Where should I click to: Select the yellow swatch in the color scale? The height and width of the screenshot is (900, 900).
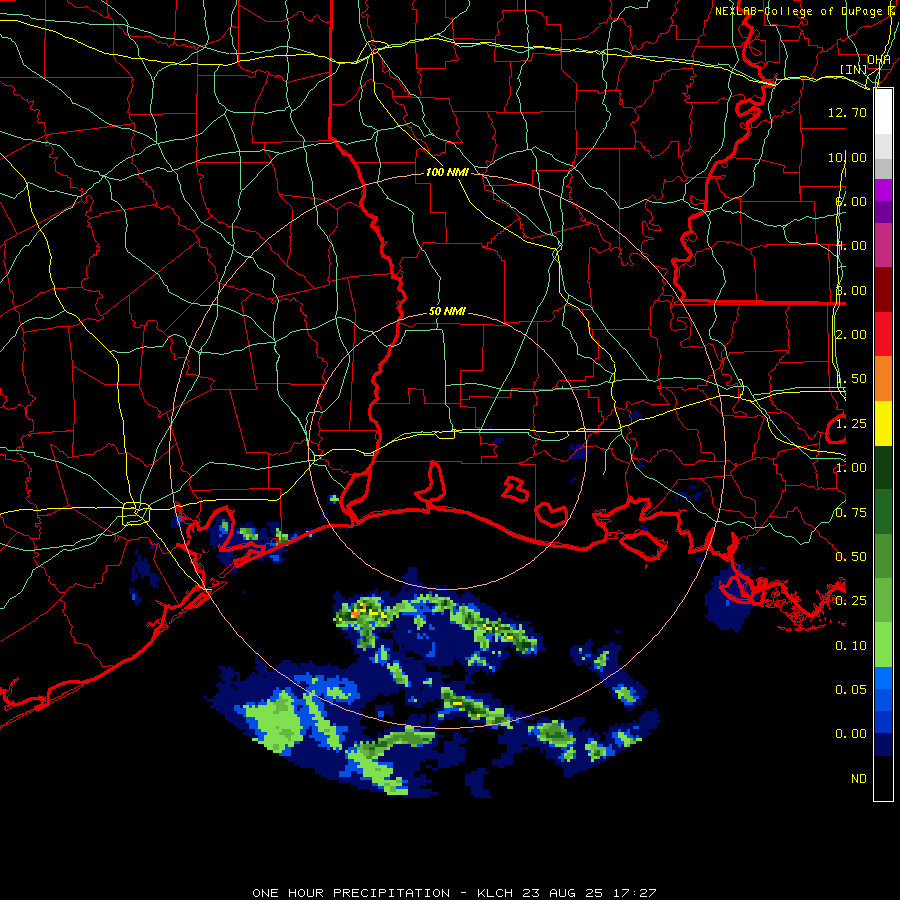883,423
